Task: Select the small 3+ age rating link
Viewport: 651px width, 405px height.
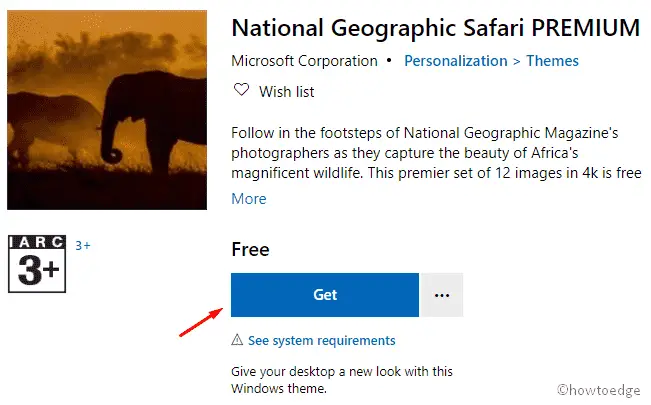Action: [x=83, y=245]
